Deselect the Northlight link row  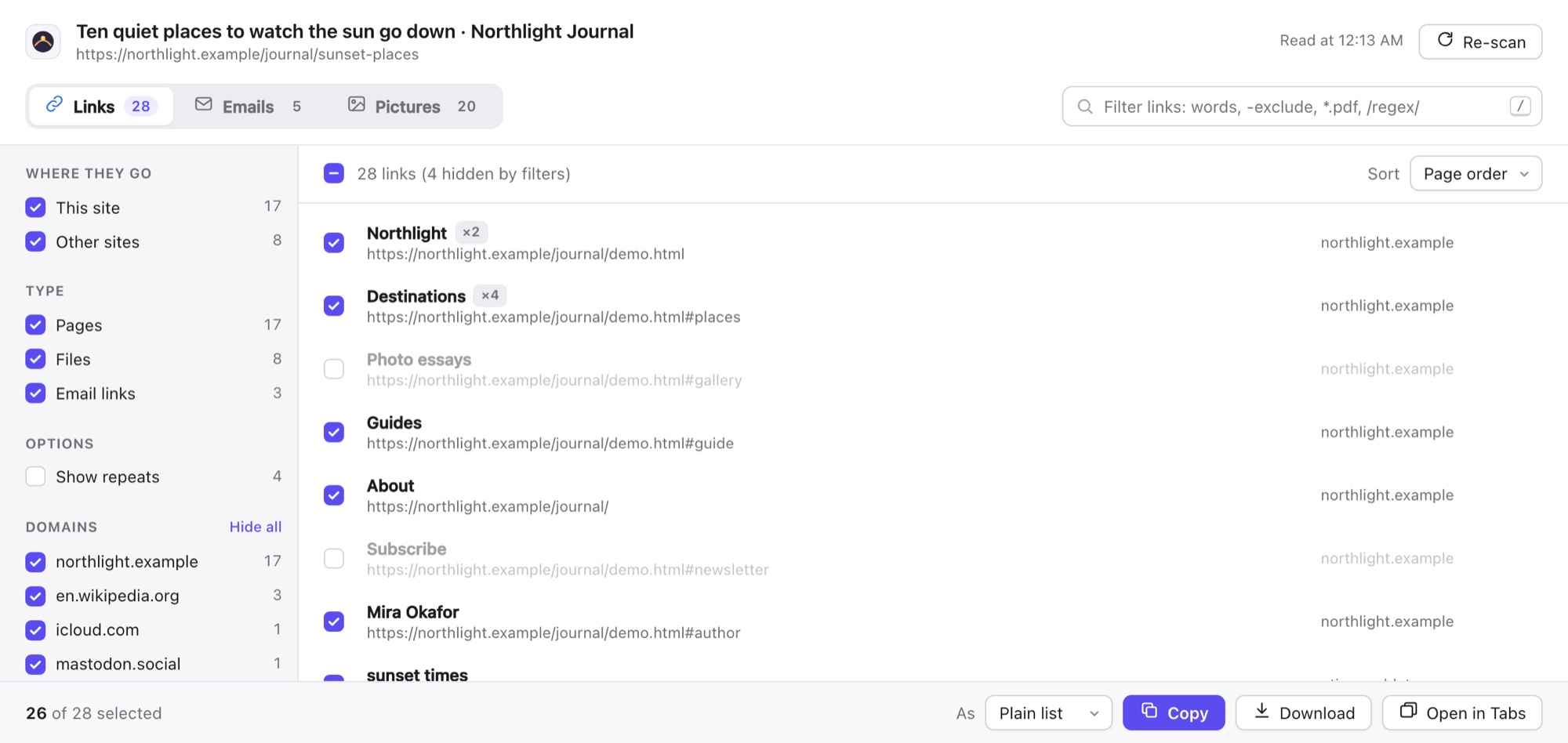(334, 243)
